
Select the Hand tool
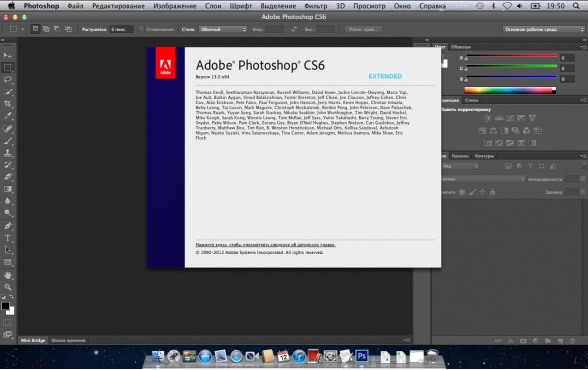pyautogui.click(x=8, y=275)
